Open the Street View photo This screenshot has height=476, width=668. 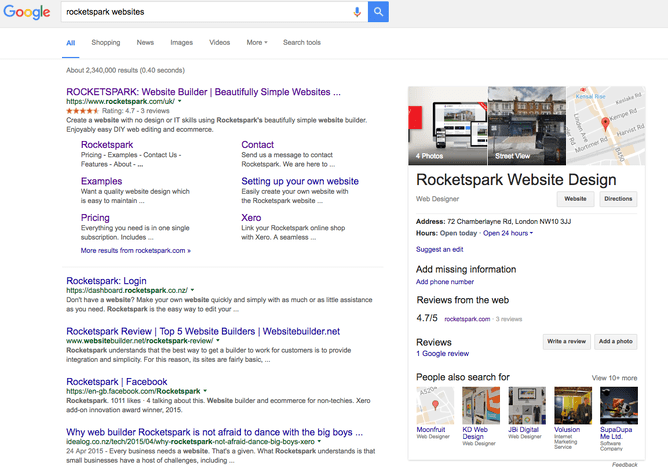tap(527, 126)
